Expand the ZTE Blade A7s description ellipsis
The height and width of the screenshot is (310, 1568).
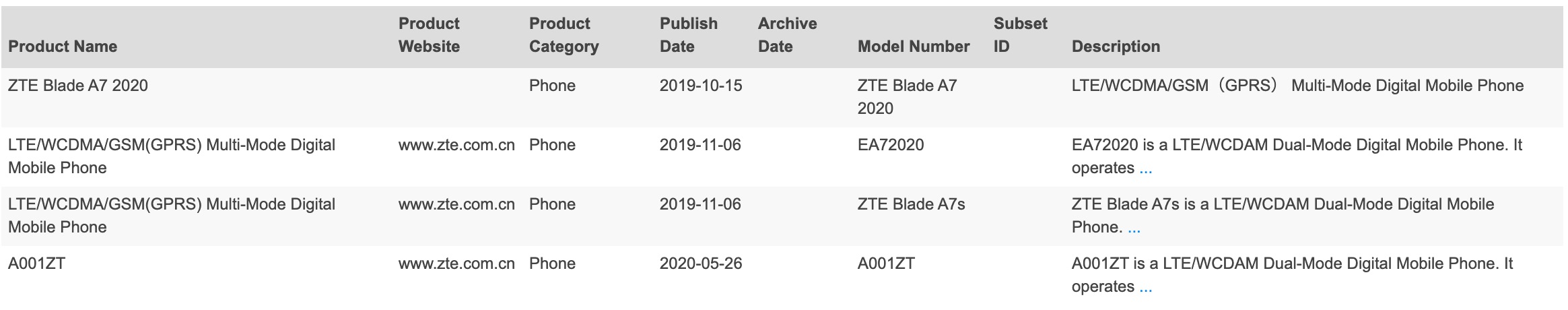(1134, 228)
